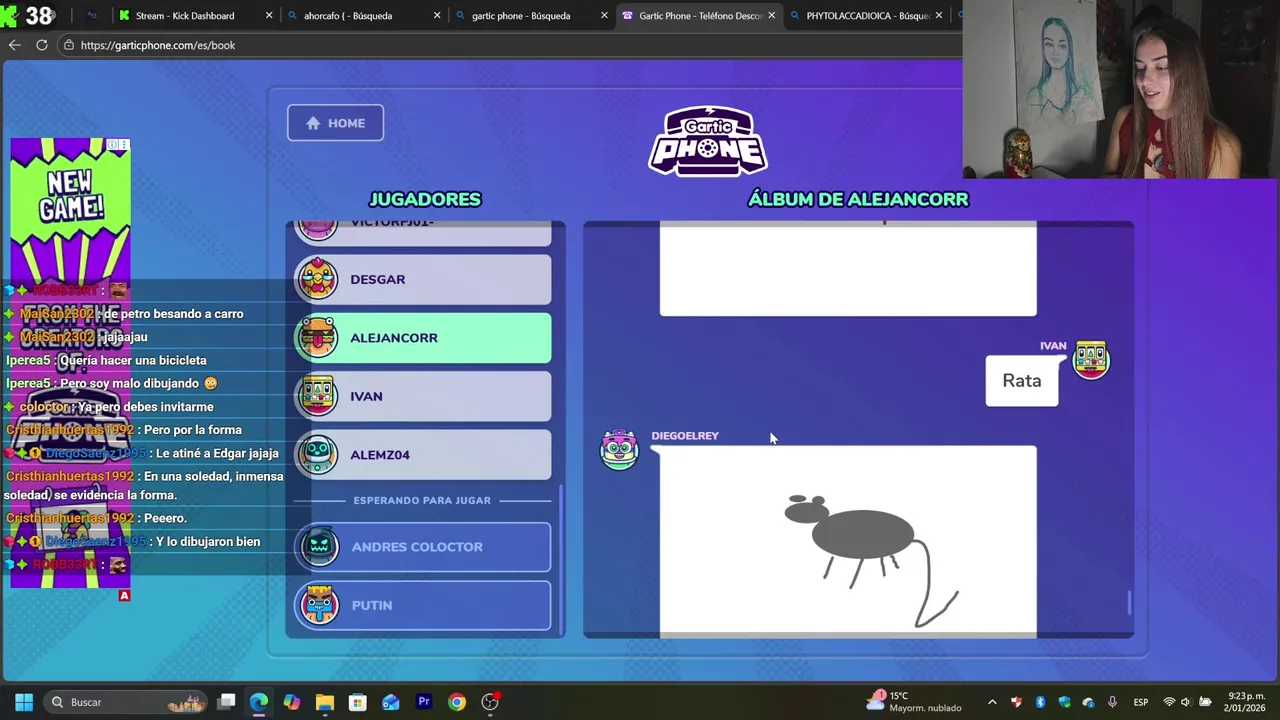Open Microsoft Store from taskbar
The width and height of the screenshot is (1280, 720).
tap(357, 702)
